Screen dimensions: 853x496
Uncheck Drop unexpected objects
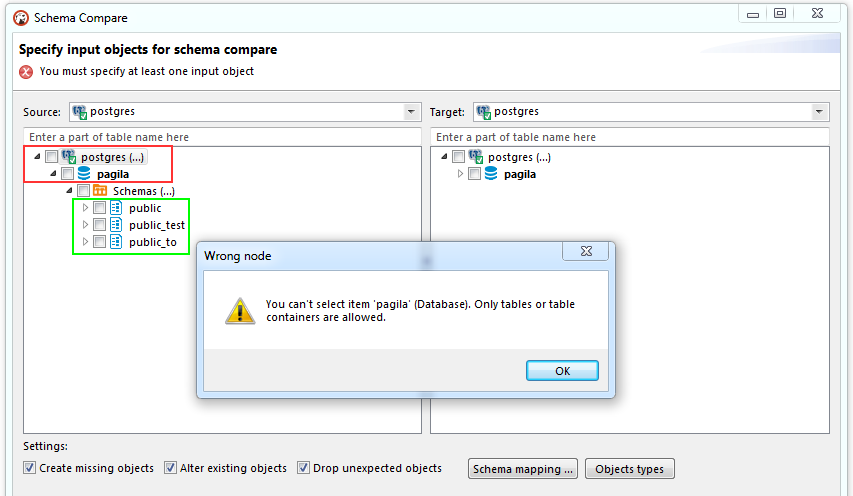coord(304,468)
